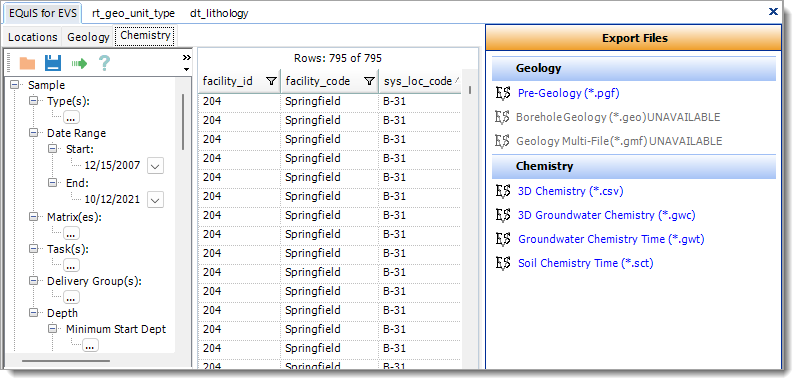Image resolution: width=799 pixels, height=385 pixels.
Task: Click the blue save disk icon
Action: click(52, 63)
